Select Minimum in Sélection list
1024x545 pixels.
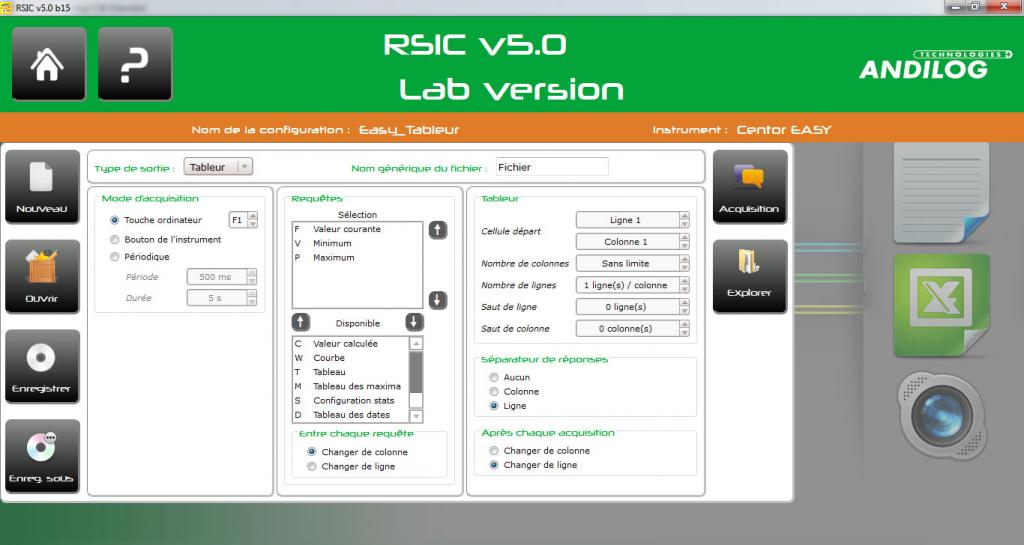click(x=357, y=243)
